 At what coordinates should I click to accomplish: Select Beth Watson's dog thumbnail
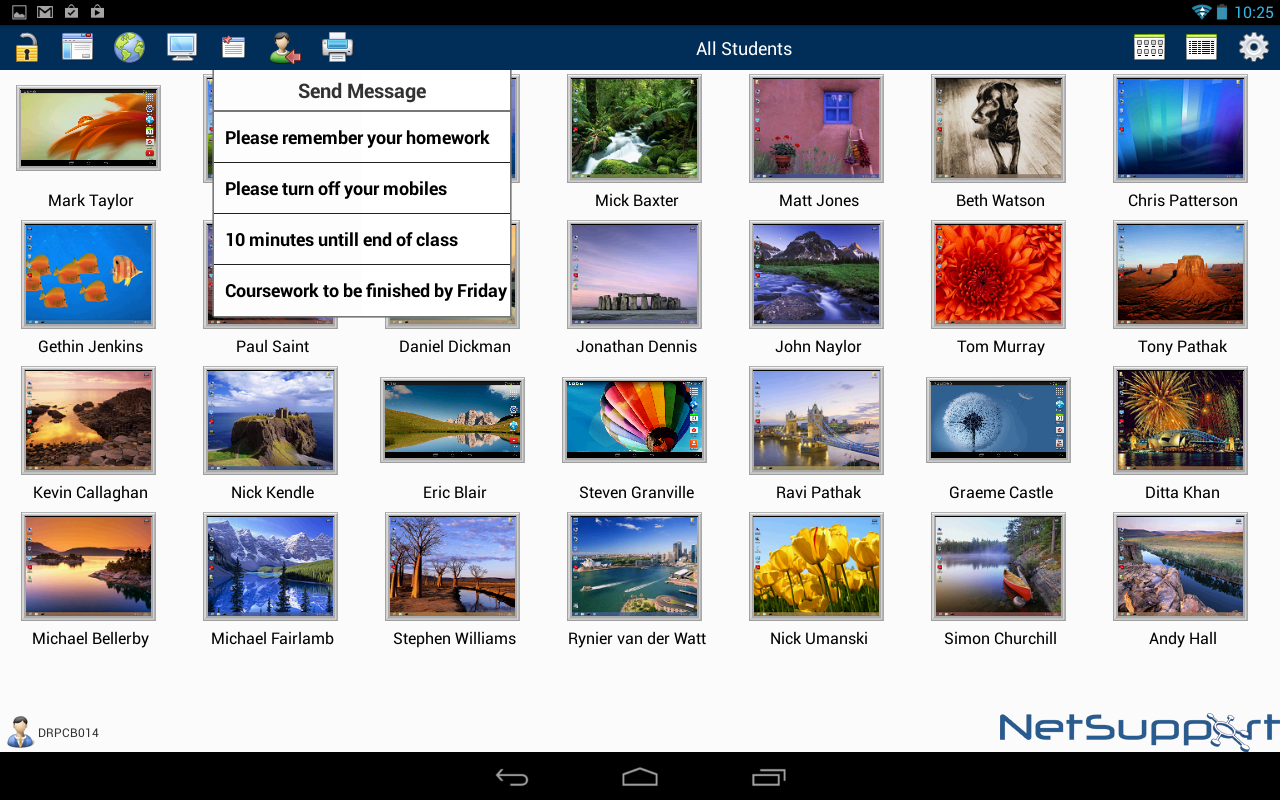coord(999,128)
